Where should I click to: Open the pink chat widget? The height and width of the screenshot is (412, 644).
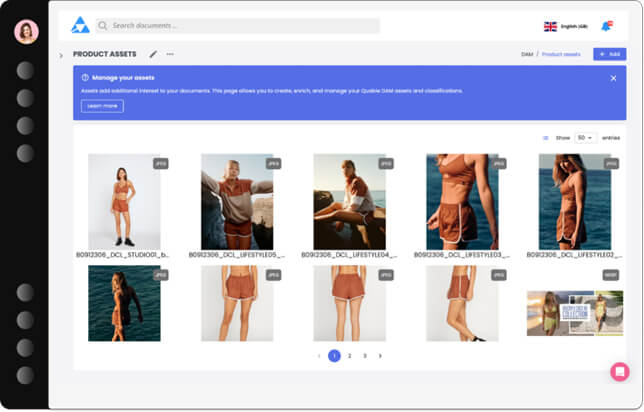(620, 372)
